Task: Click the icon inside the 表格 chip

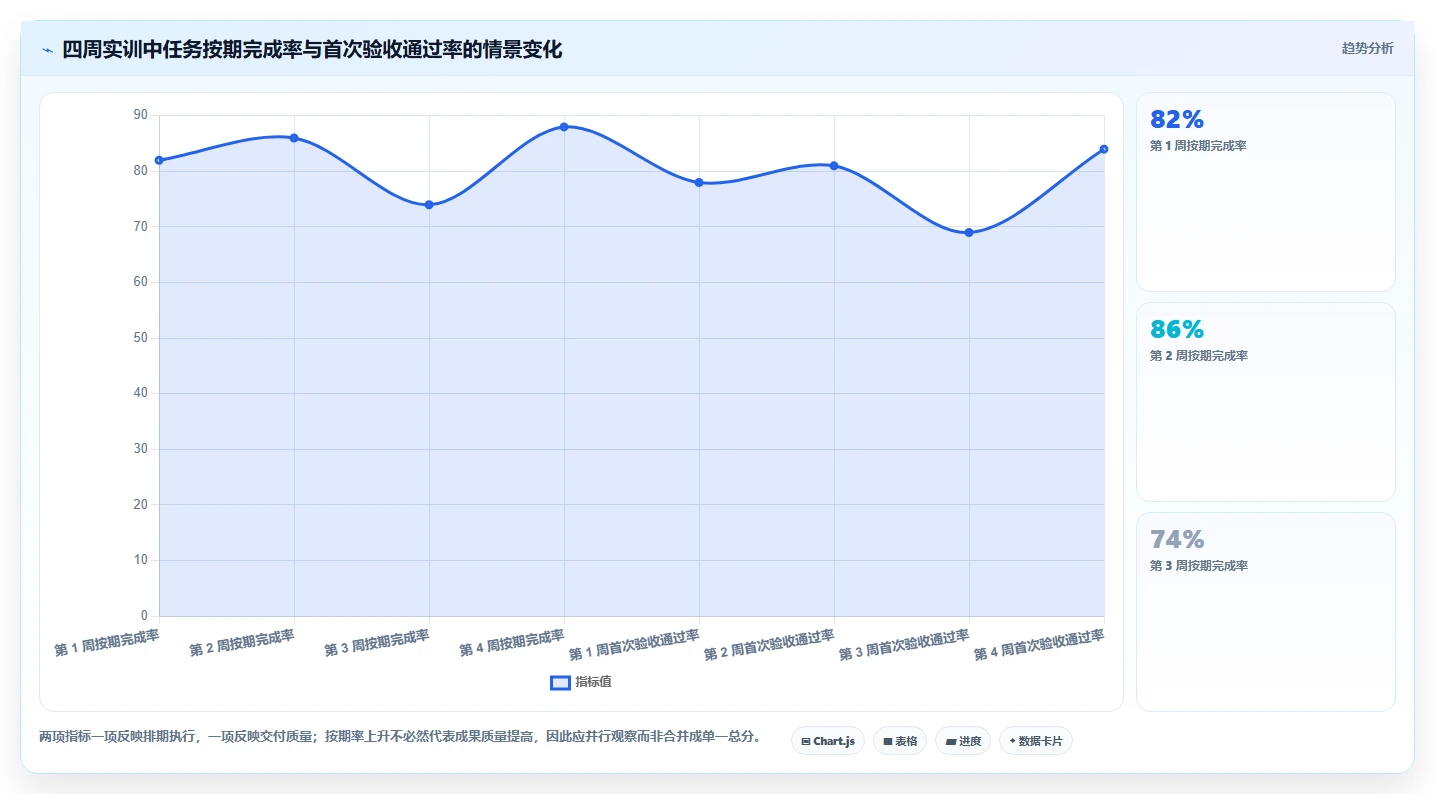Action: coord(888,742)
